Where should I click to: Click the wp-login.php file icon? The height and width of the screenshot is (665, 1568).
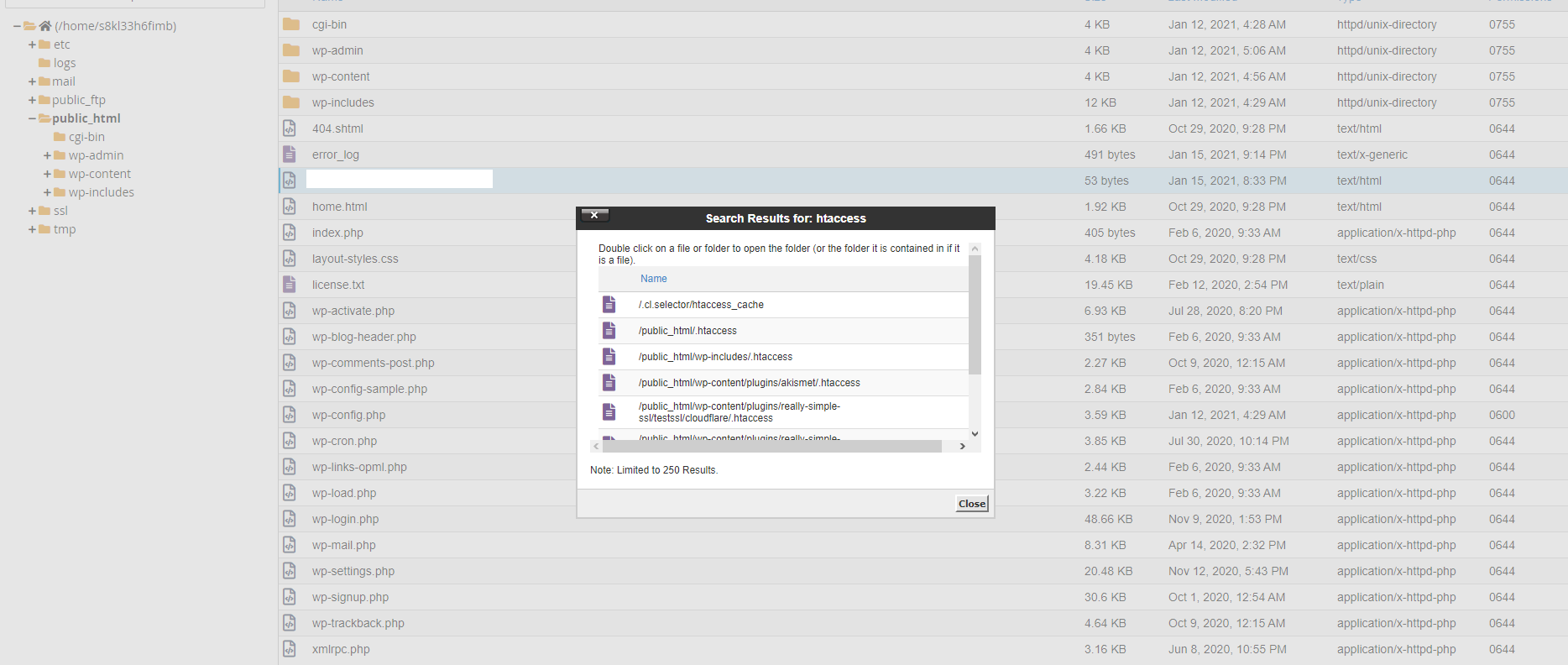290,519
